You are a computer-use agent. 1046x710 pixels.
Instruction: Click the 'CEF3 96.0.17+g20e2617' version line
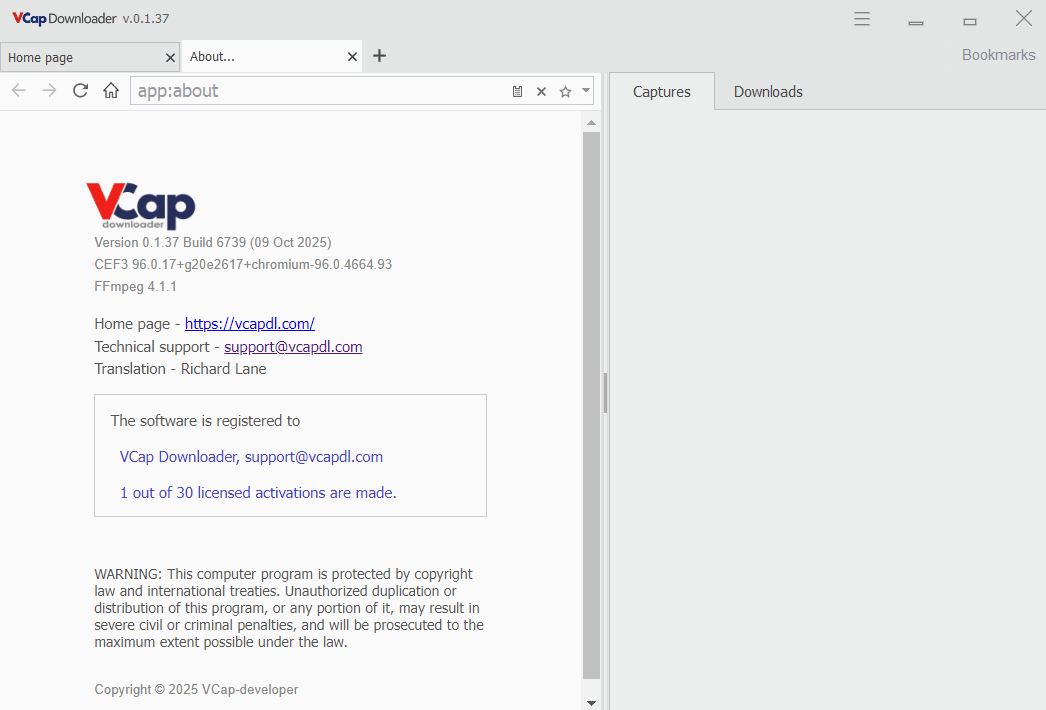(243, 264)
